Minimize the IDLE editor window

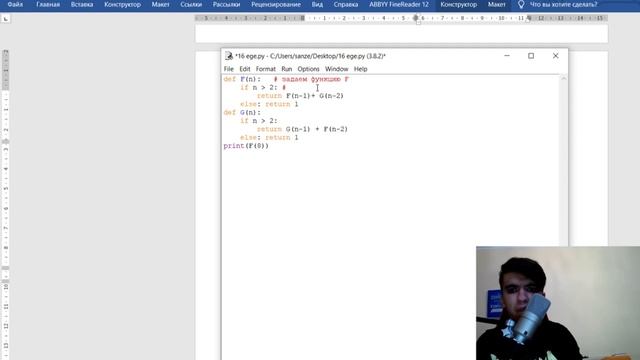pos(507,56)
